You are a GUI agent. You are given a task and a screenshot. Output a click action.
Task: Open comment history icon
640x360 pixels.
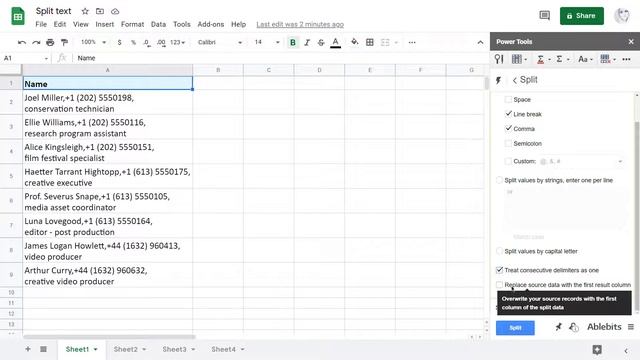pyautogui.click(x=544, y=16)
